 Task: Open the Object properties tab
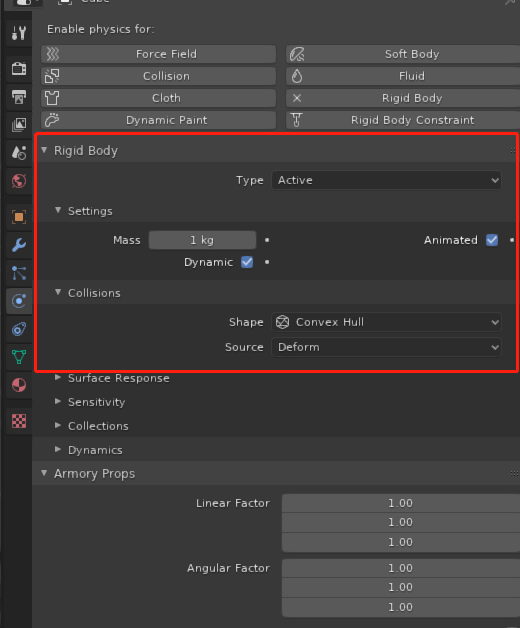click(19, 217)
